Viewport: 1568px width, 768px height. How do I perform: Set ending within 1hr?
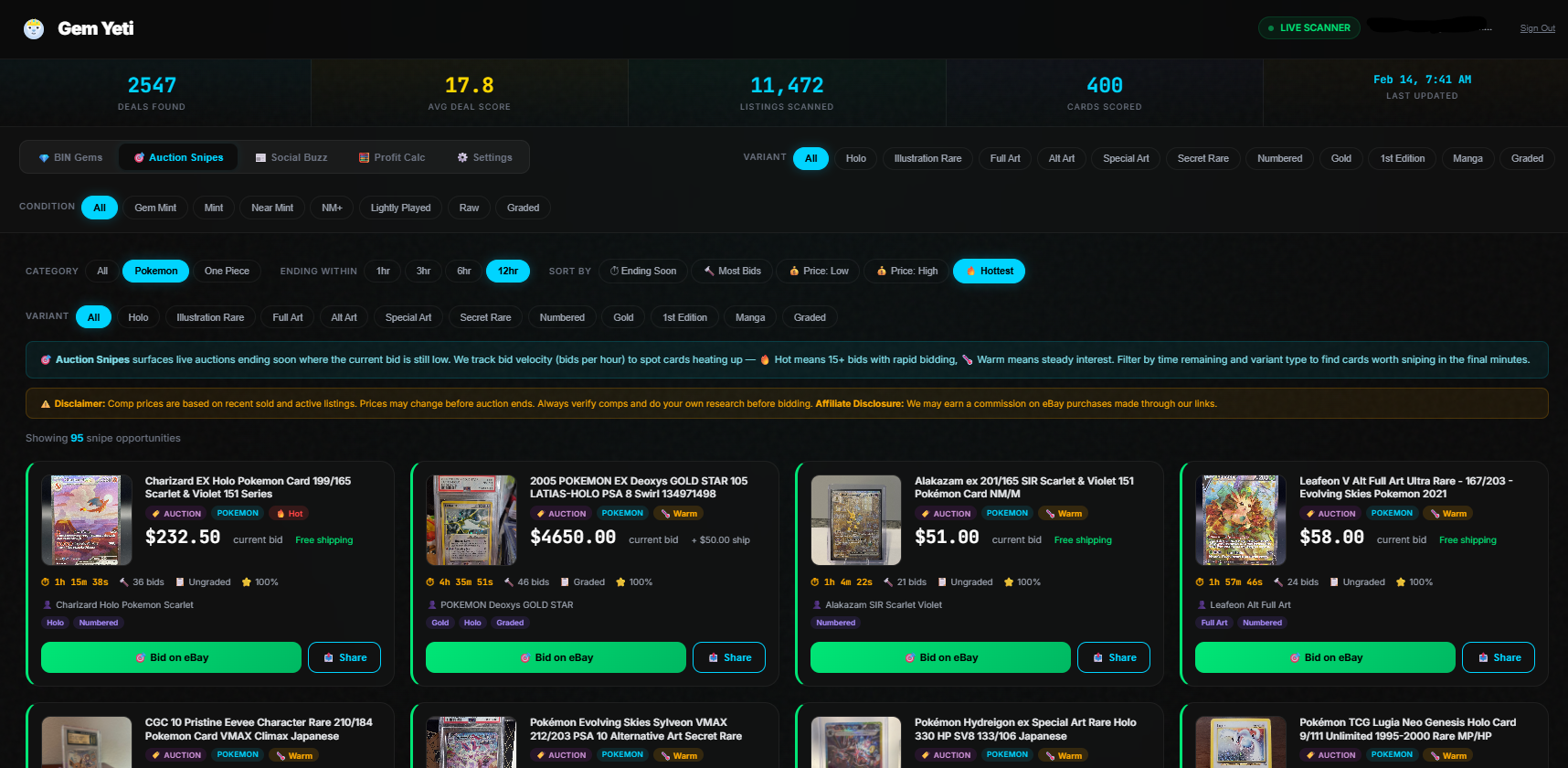click(383, 271)
